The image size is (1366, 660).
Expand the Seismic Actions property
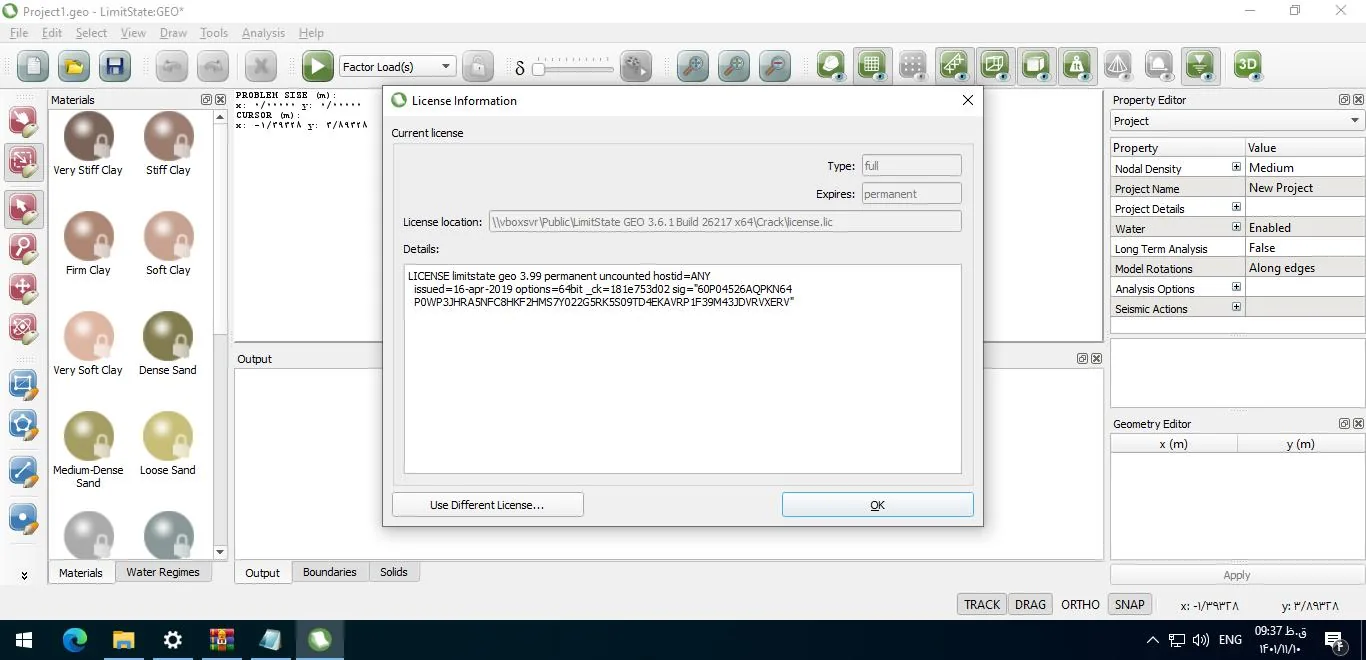[x=1236, y=307]
